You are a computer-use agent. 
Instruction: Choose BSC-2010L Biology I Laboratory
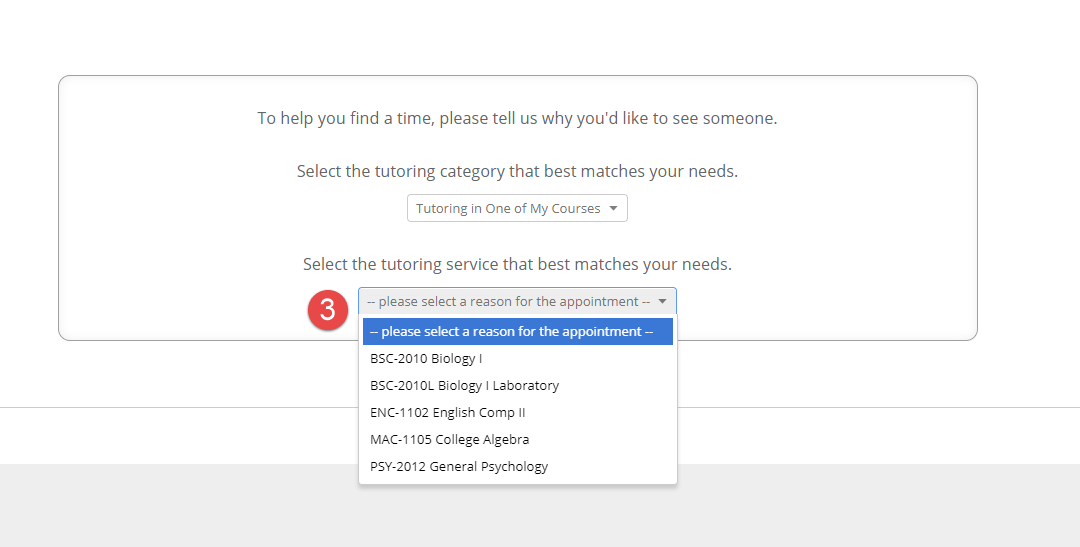[x=517, y=385]
